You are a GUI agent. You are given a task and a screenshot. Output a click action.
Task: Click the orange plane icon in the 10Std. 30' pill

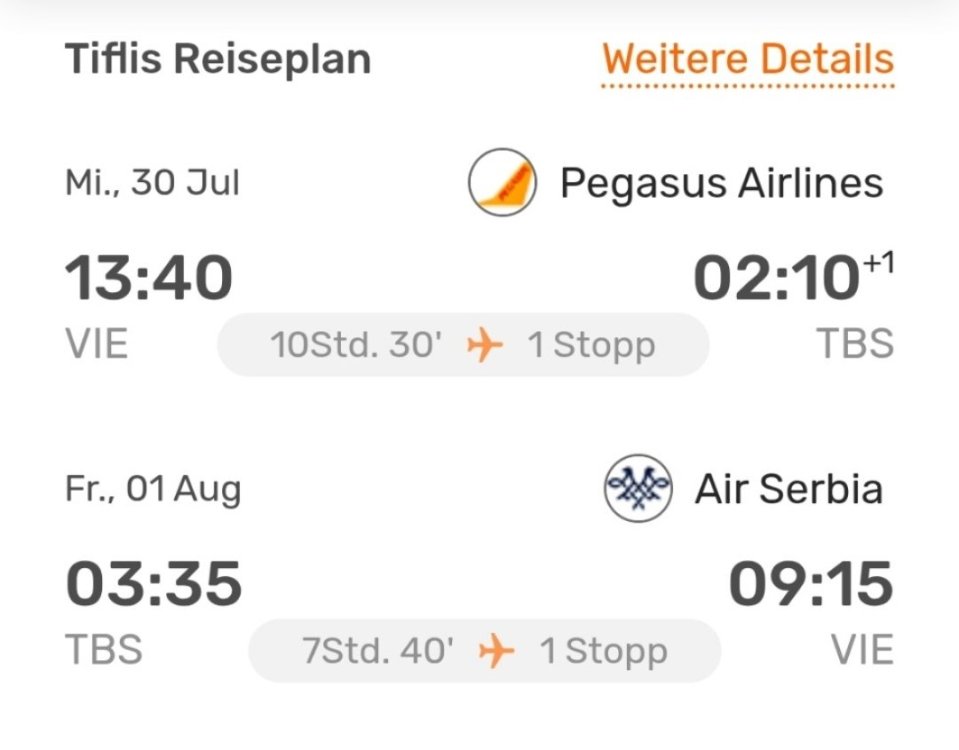point(485,345)
